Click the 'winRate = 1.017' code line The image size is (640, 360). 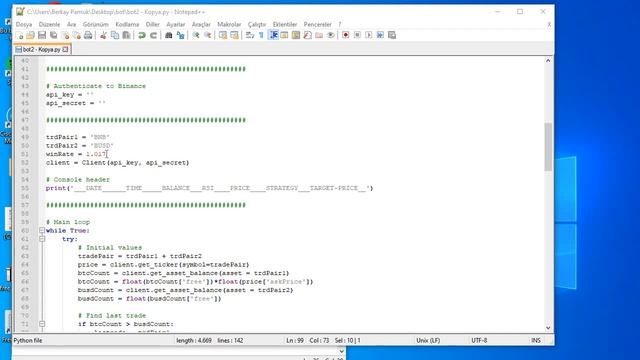click(x=76, y=154)
